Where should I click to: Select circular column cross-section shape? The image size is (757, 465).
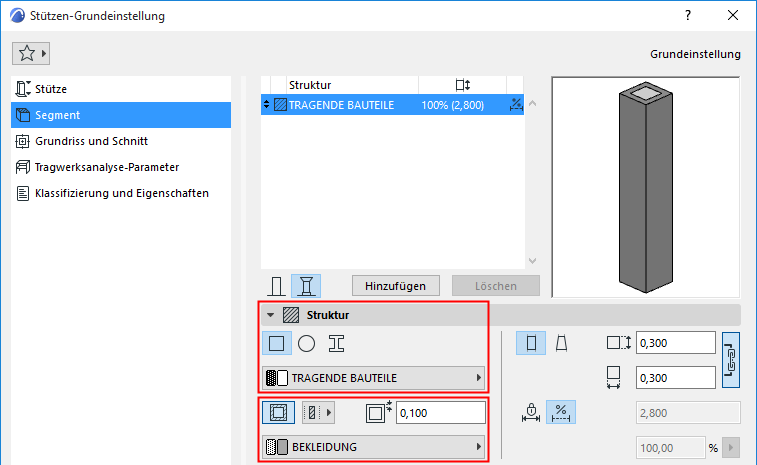pyautogui.click(x=307, y=343)
